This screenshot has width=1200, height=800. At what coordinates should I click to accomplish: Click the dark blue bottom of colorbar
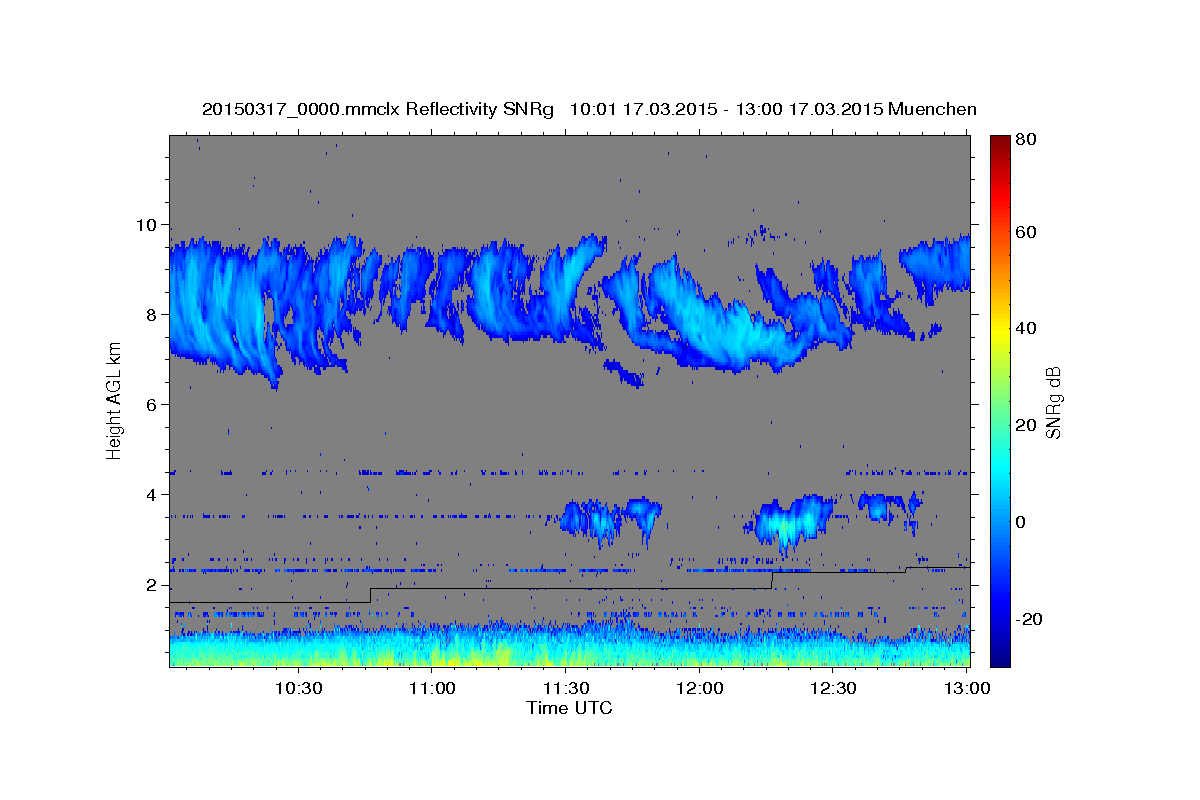(1000, 655)
